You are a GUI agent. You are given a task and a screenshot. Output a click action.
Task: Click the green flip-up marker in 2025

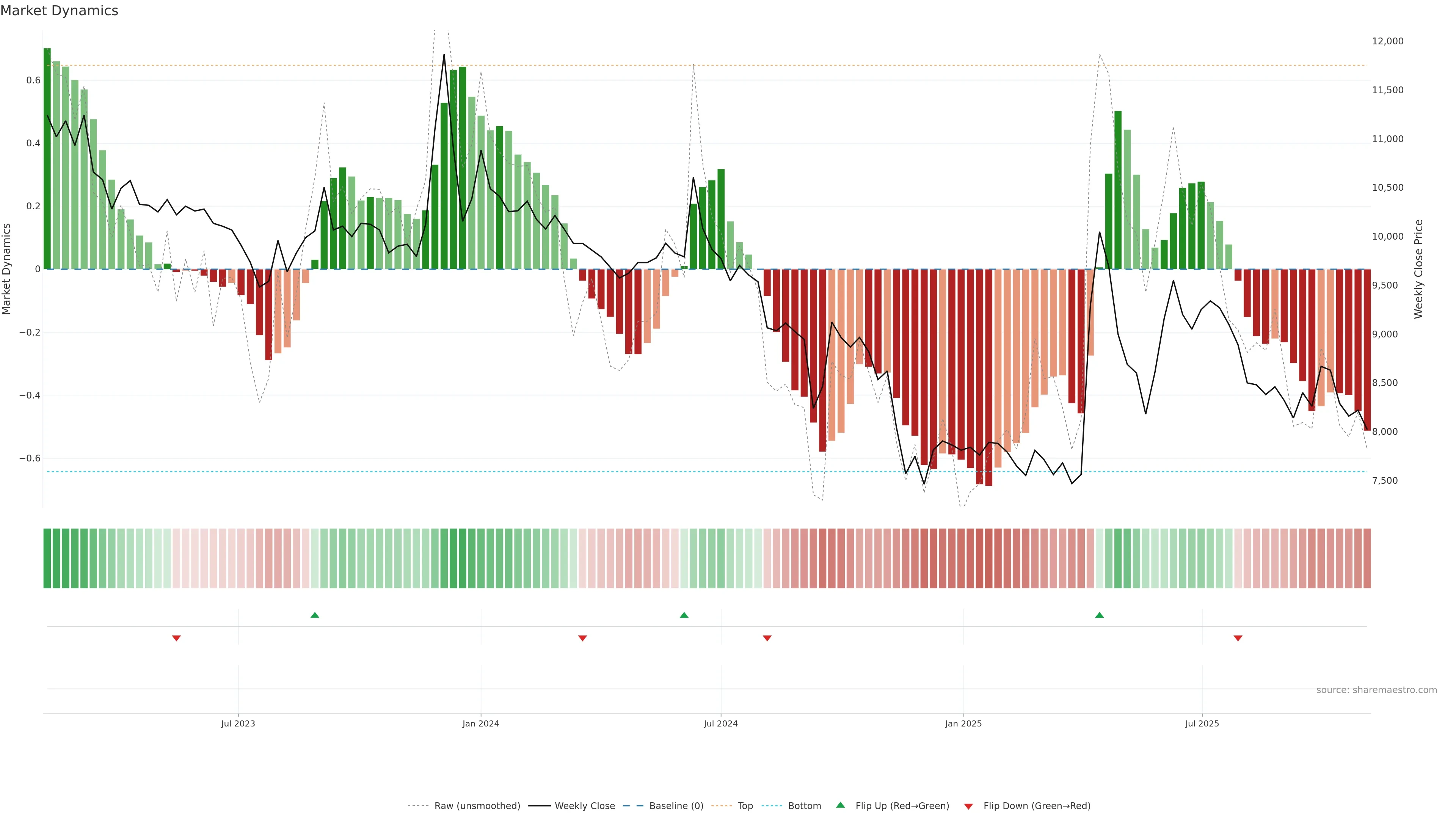1099,615
